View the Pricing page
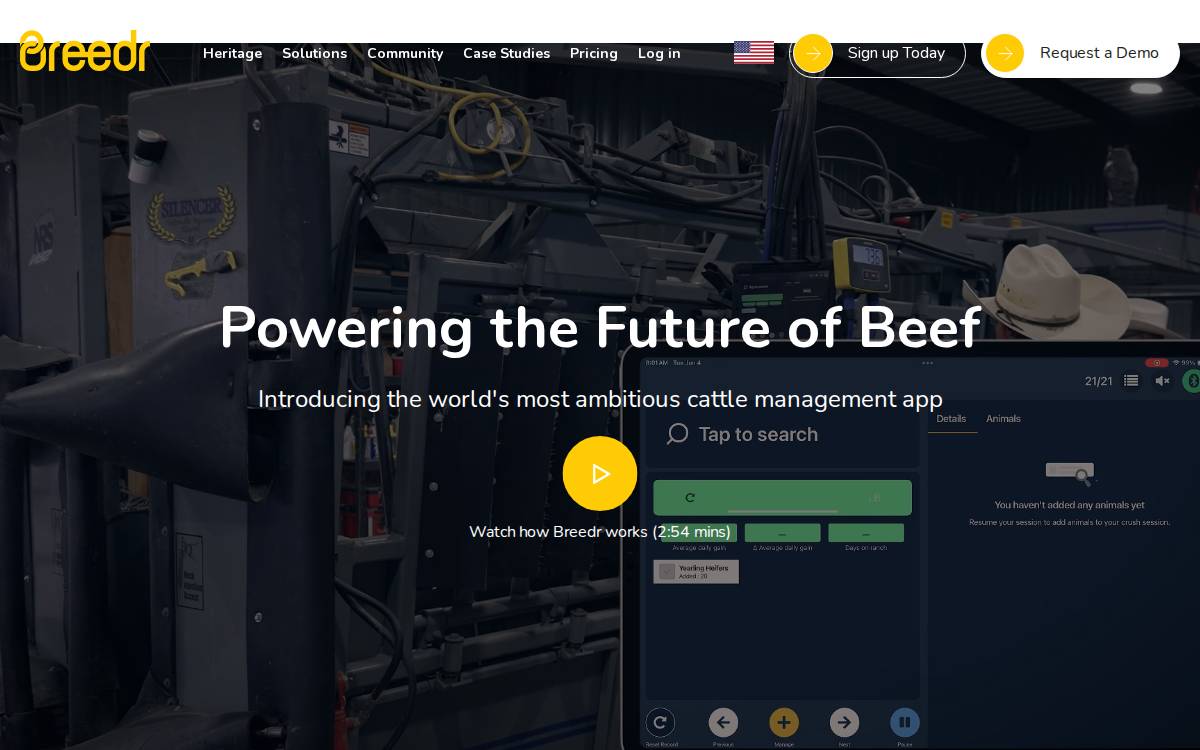This screenshot has height=750, width=1200. [594, 54]
